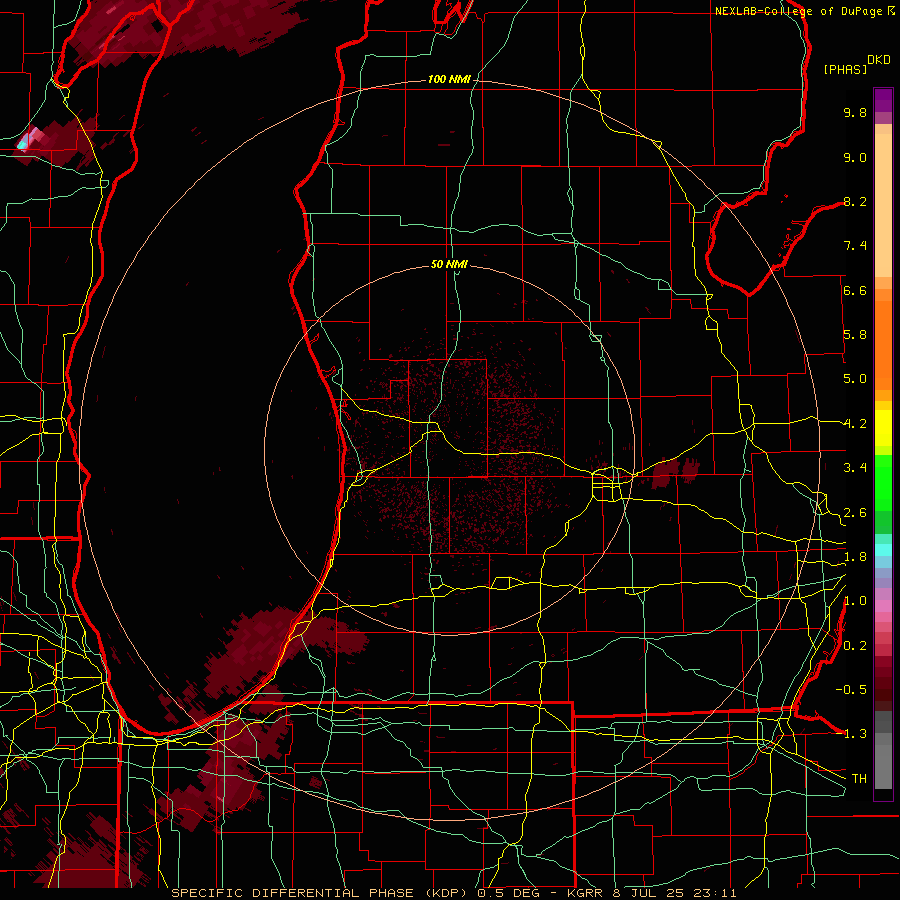The height and width of the screenshot is (900, 900).
Task: Click the 1.8 scale value
Action: pos(855,557)
